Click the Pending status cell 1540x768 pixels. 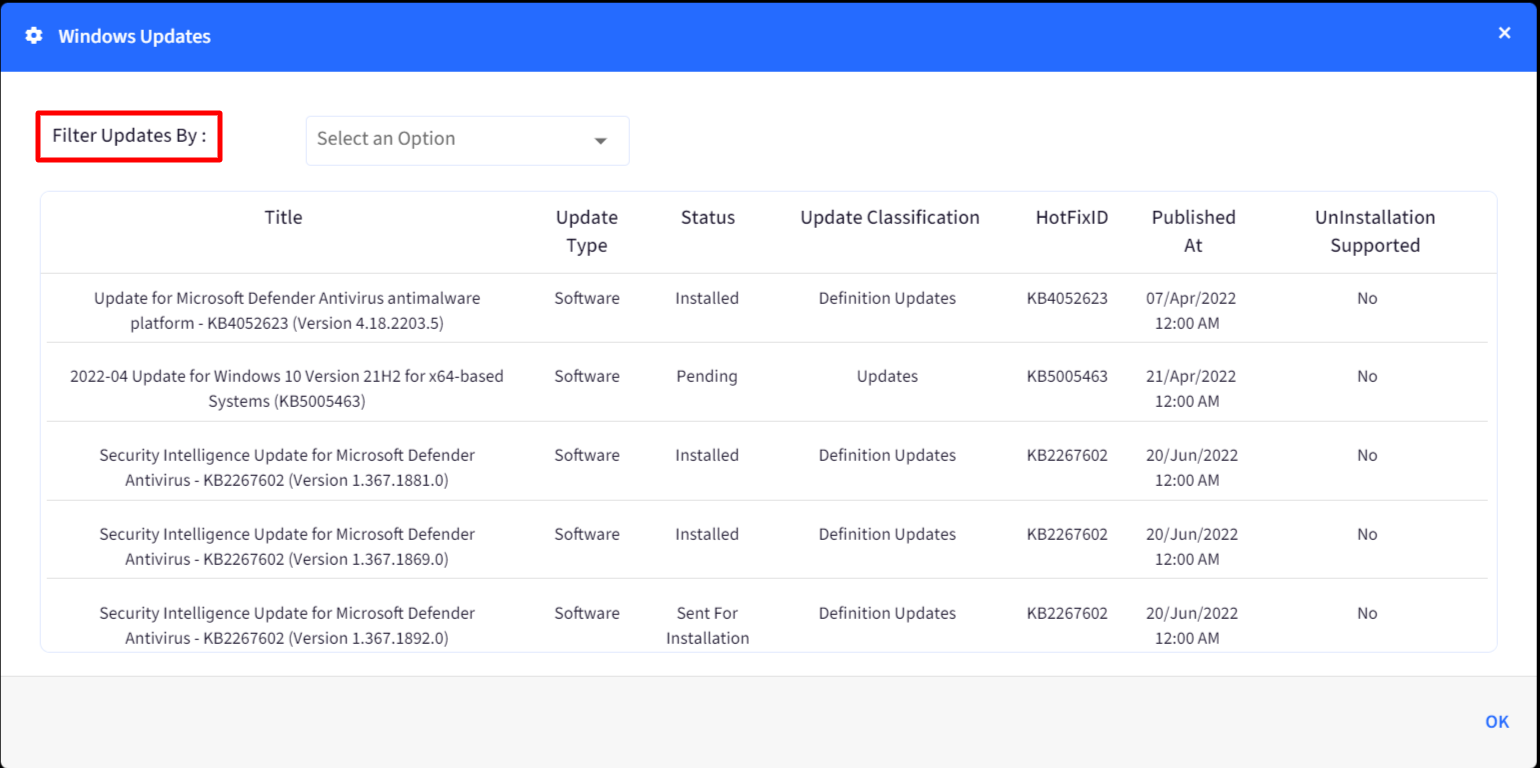click(x=707, y=377)
